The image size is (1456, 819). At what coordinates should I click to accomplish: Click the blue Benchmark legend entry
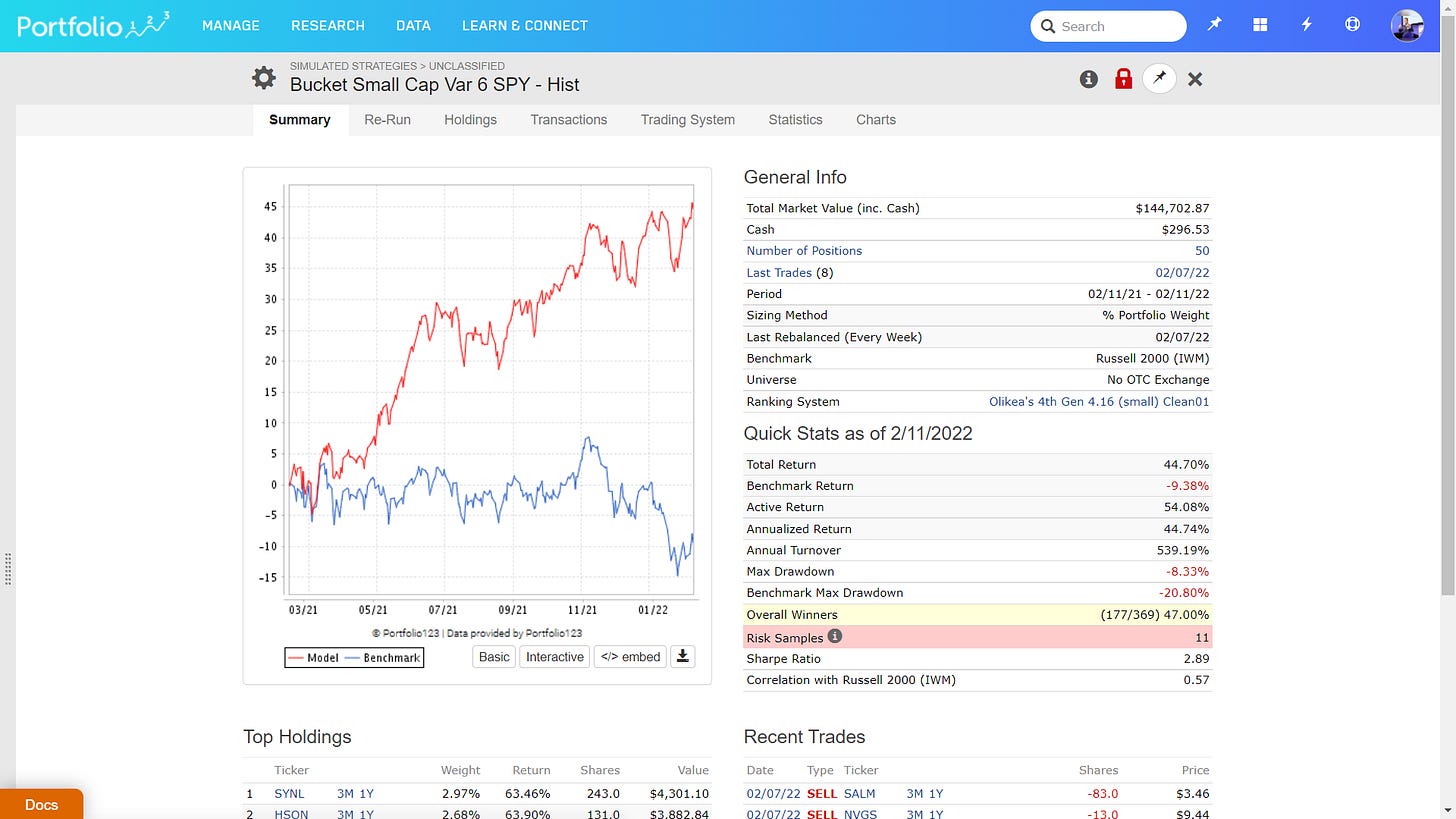point(382,658)
